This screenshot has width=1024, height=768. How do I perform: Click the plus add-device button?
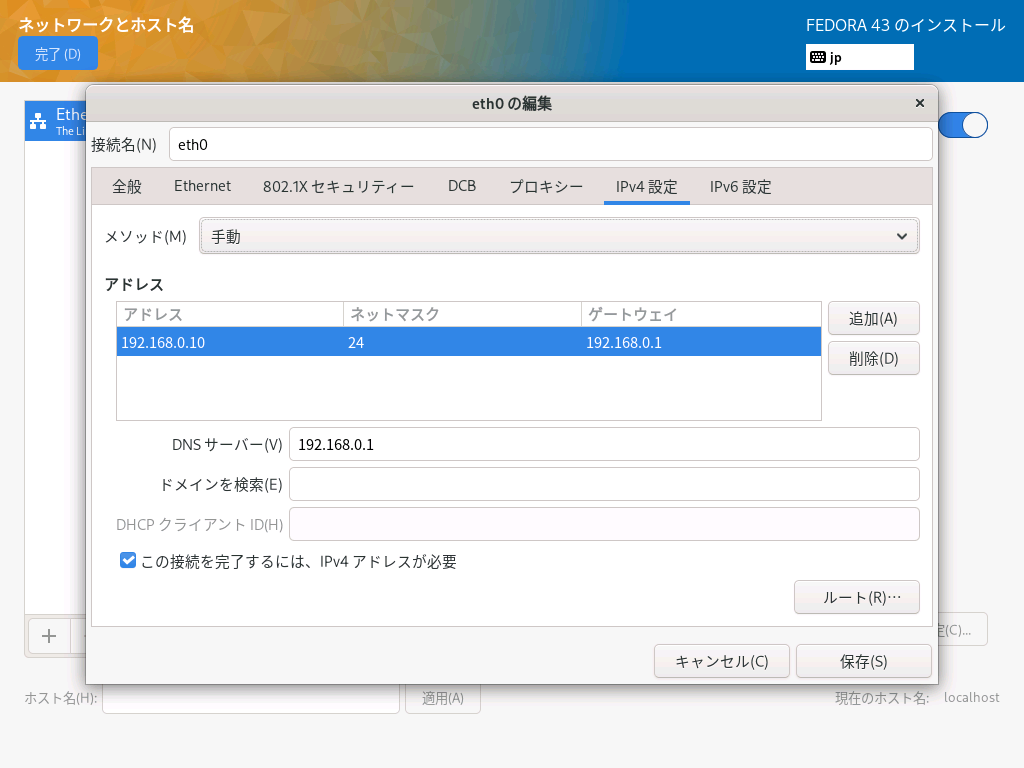click(48, 636)
